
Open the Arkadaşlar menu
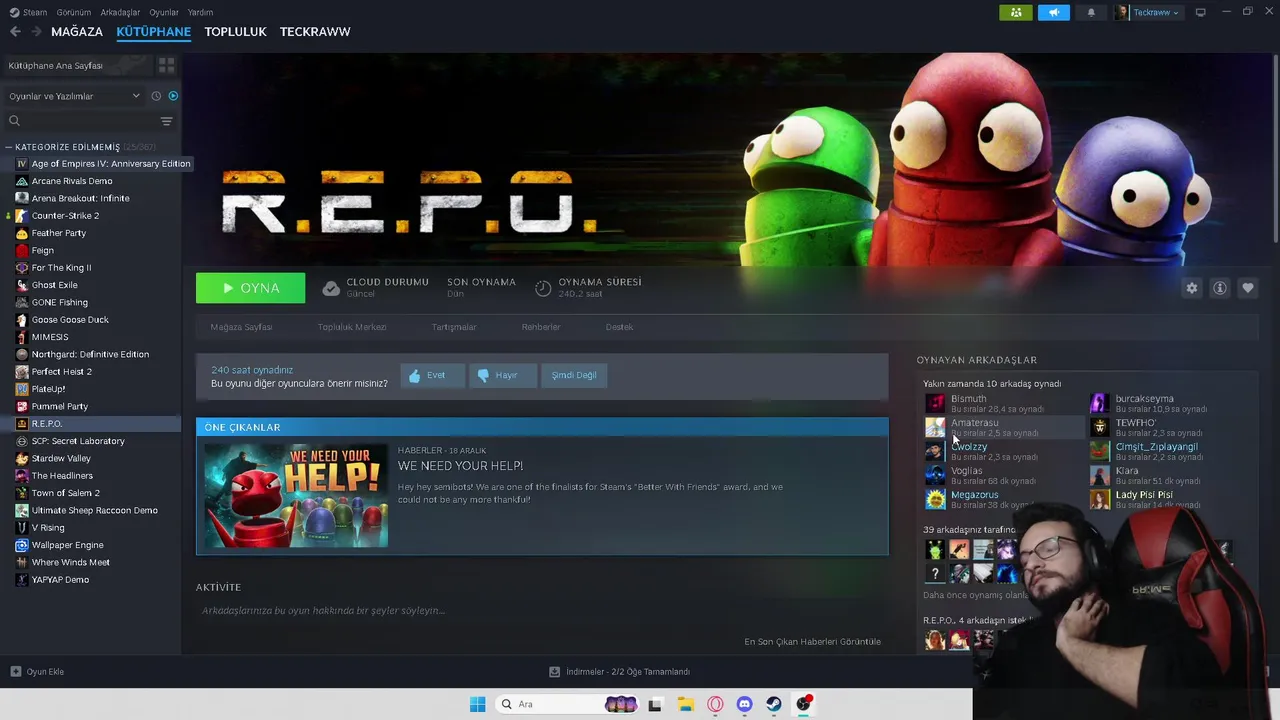click(x=120, y=12)
